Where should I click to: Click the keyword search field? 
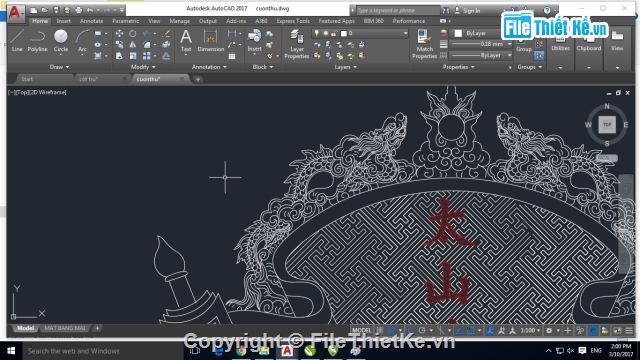coord(398,10)
